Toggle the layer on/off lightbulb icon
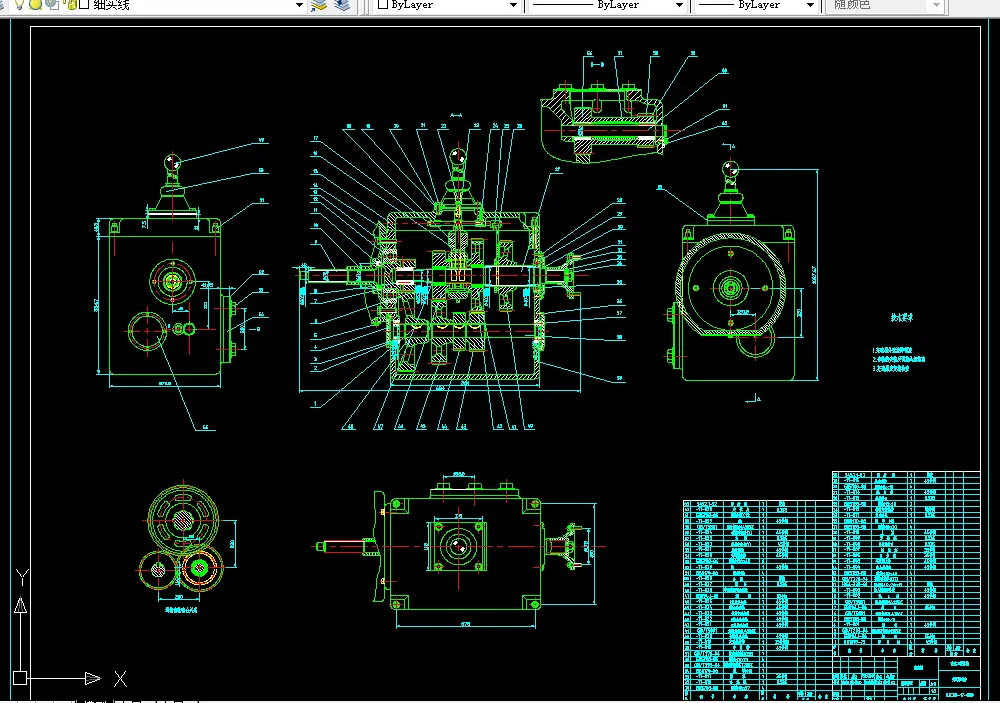The width and height of the screenshot is (1000, 703). 20,4
